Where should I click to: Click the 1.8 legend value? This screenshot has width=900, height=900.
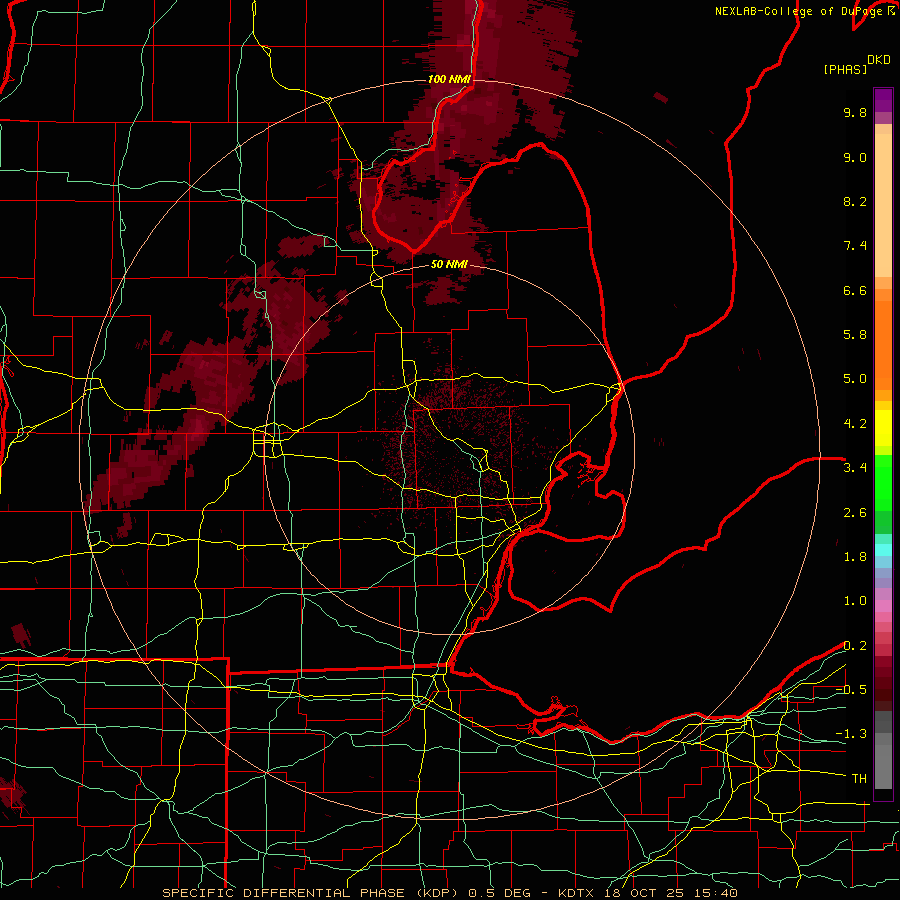click(x=855, y=557)
